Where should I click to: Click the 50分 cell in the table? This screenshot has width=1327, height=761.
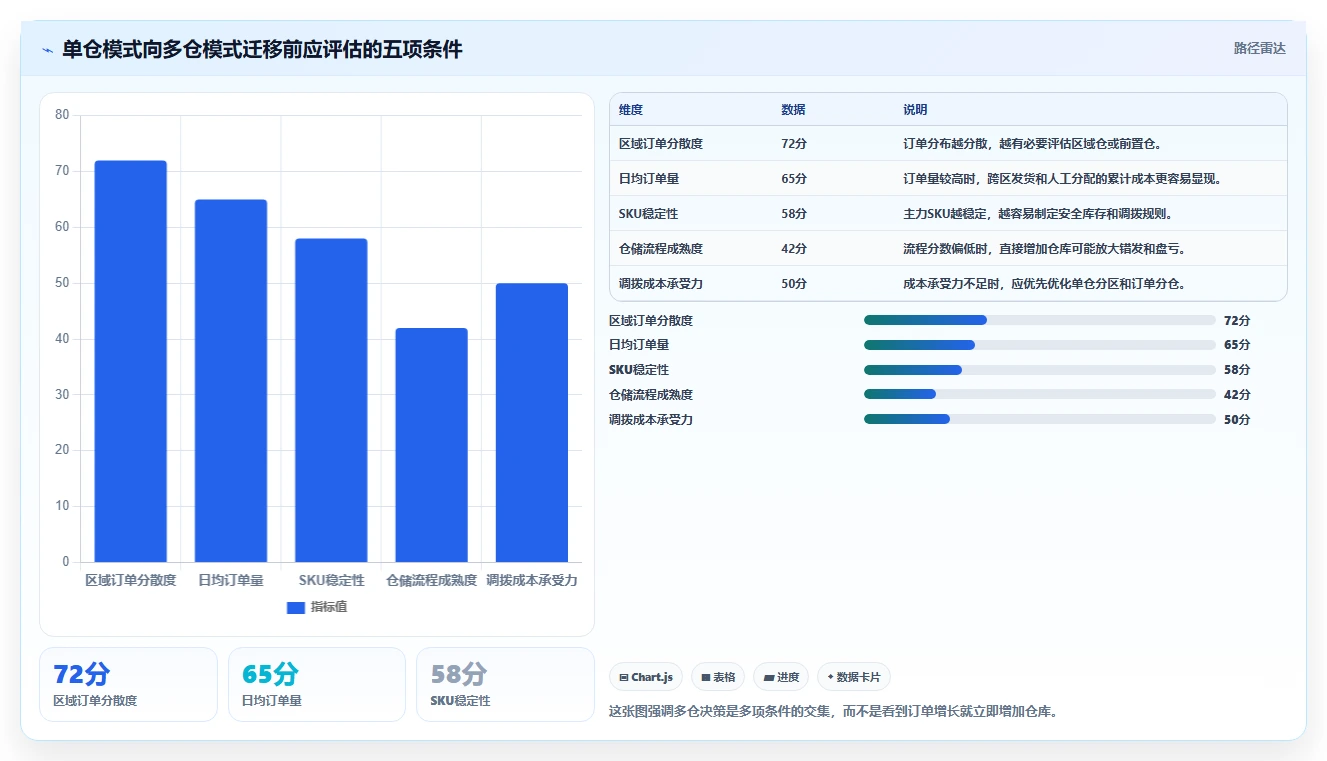pos(794,284)
